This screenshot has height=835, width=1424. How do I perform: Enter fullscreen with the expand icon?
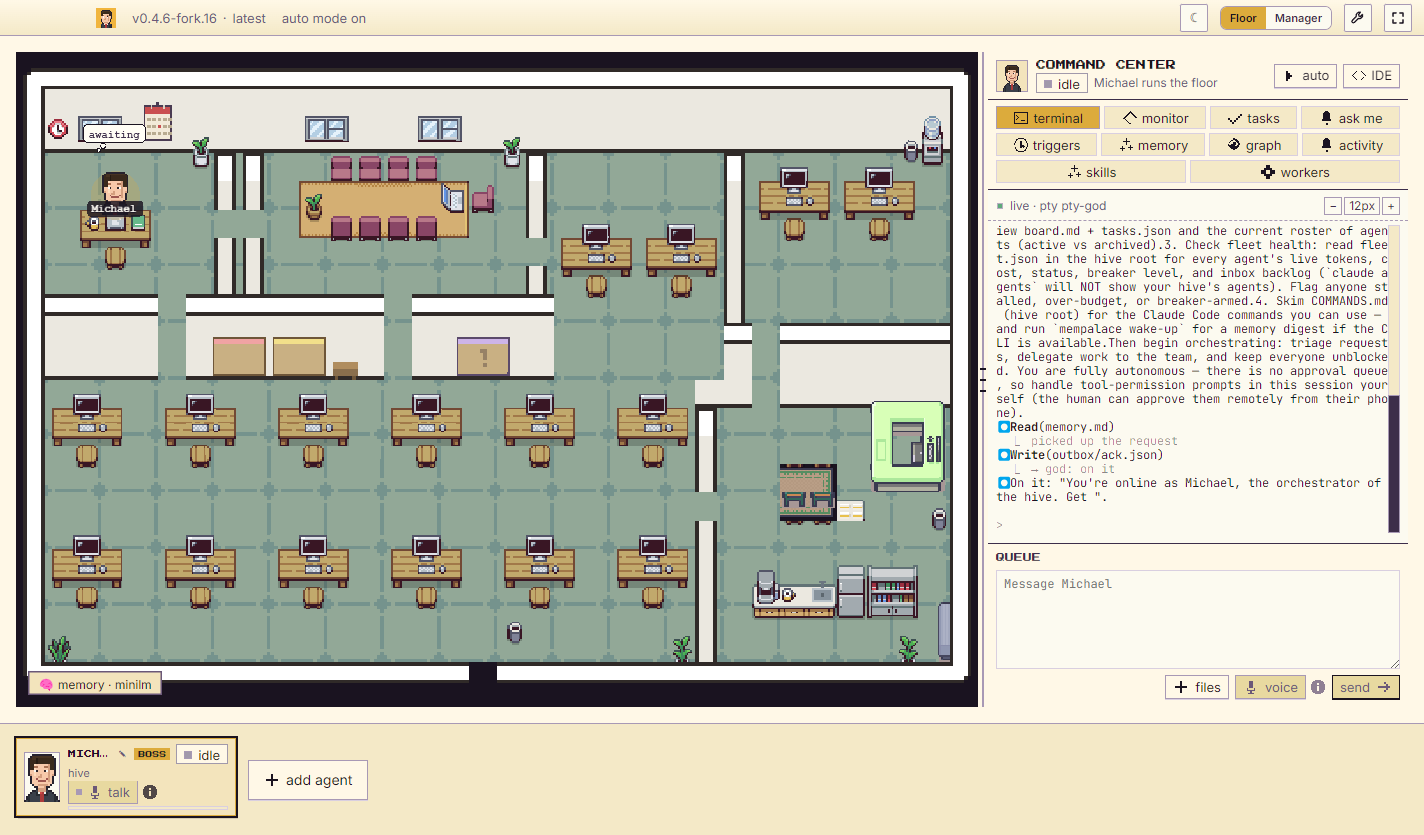1397,18
